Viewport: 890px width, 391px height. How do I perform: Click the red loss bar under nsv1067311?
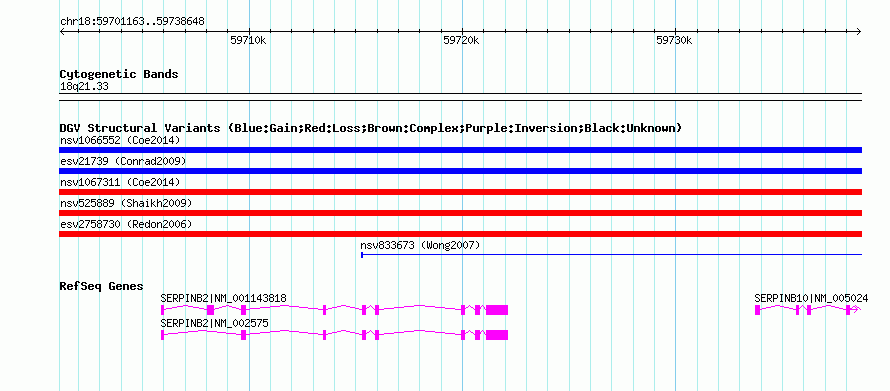(x=460, y=192)
